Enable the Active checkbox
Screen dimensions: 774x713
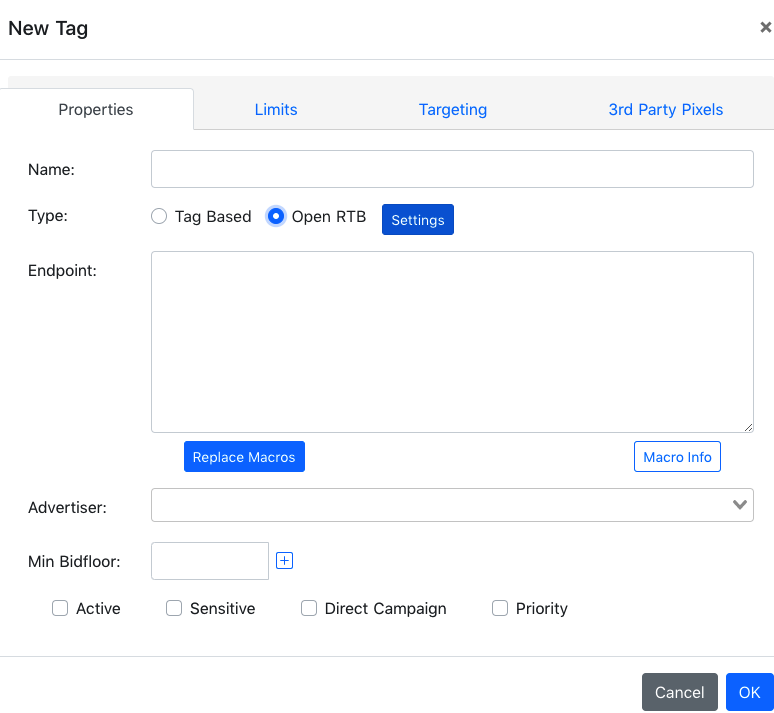[x=60, y=608]
